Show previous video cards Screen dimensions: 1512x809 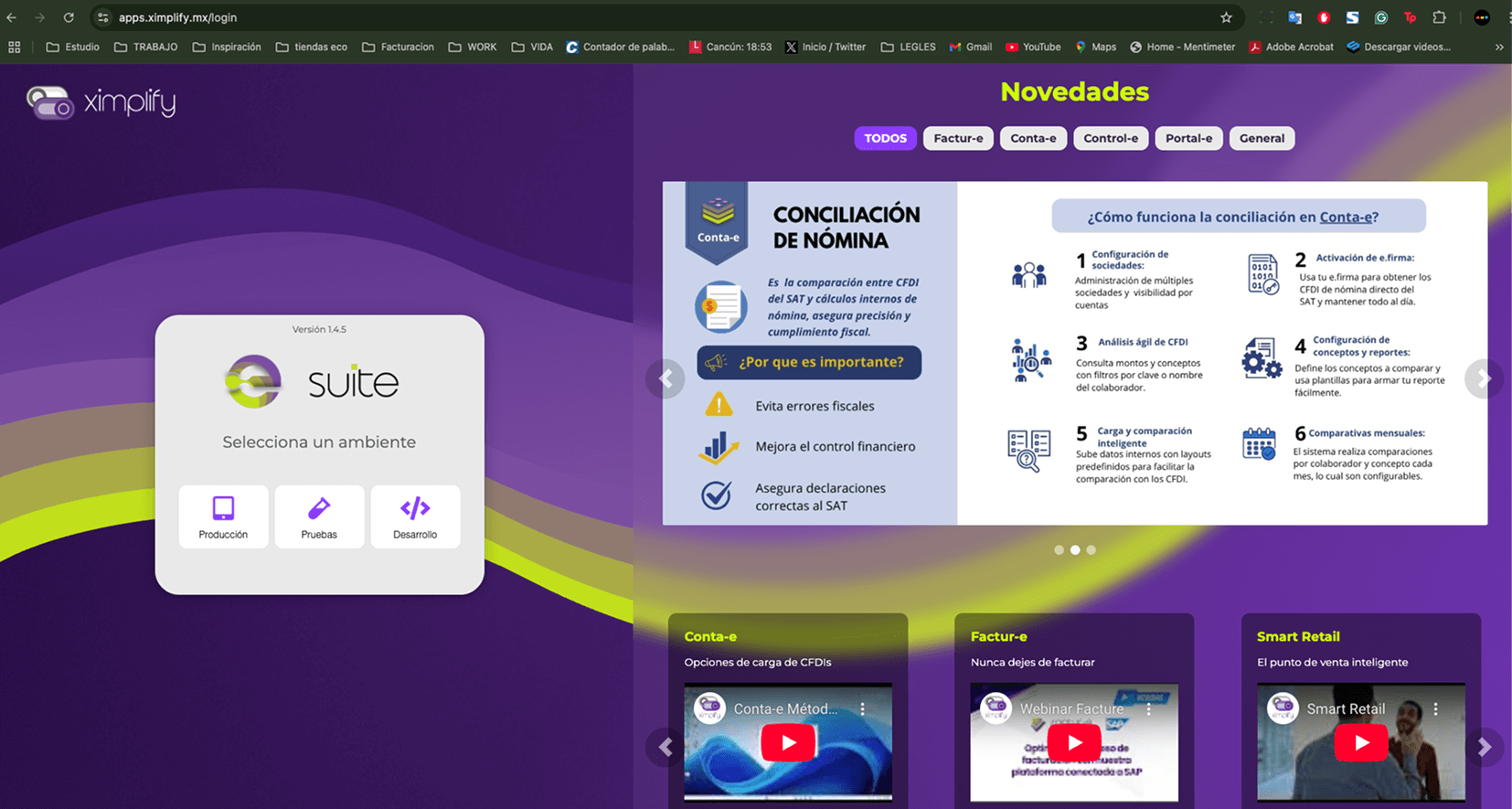665,747
